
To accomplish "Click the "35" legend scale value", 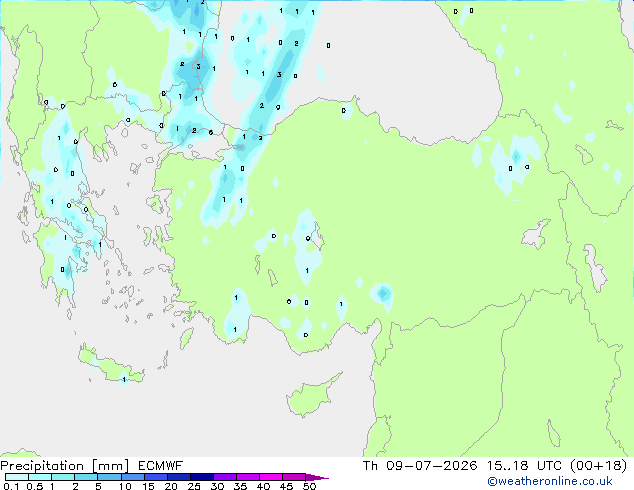I will click(x=240, y=486).
